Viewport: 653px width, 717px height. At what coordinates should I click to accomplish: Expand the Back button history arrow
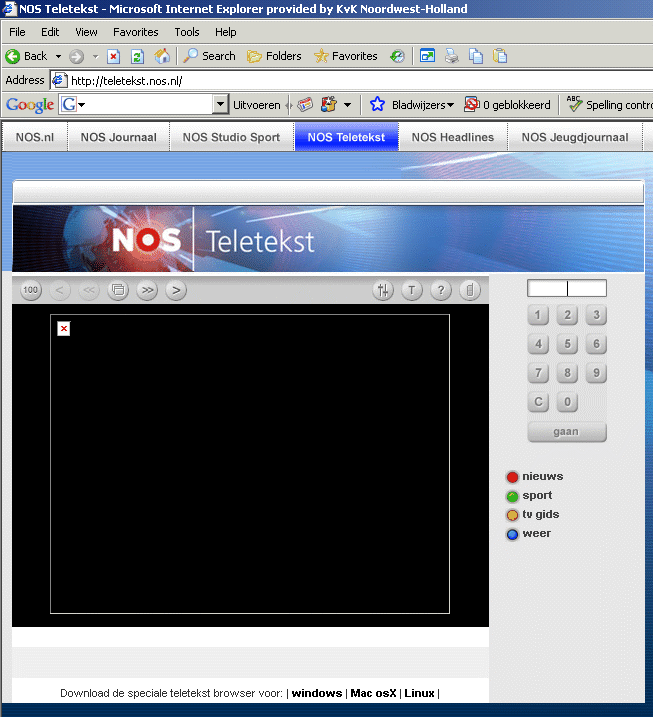(x=58, y=56)
